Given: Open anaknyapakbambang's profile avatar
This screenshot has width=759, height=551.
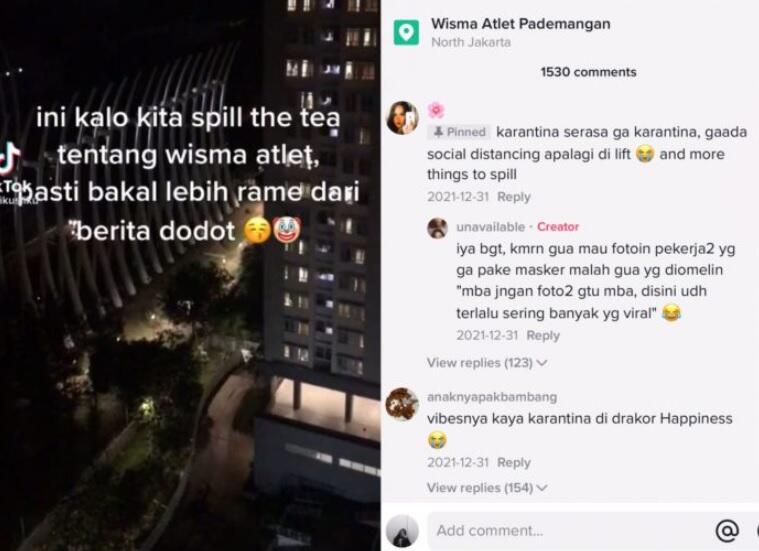Looking at the screenshot, I should 402,404.
